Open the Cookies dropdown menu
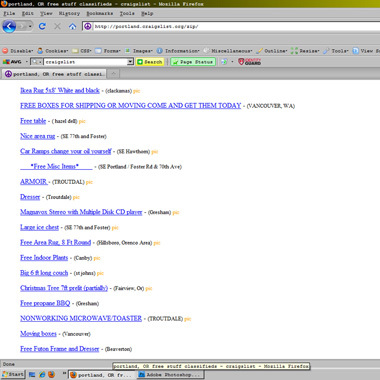380x380 pixels. point(53,51)
